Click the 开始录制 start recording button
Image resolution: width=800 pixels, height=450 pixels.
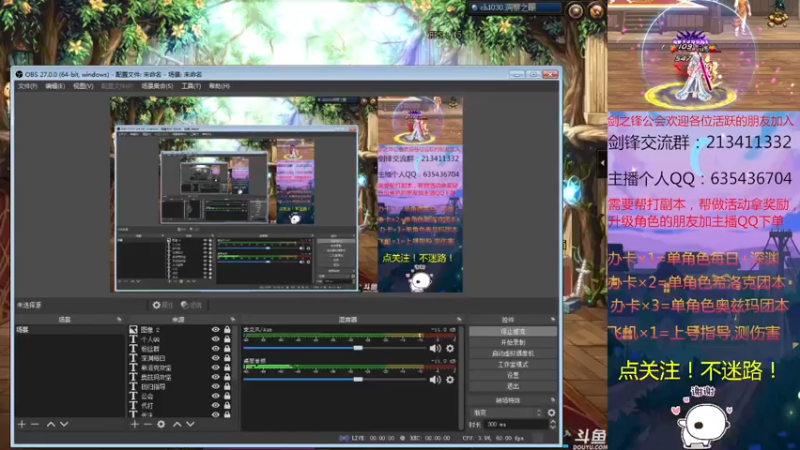click(513, 342)
